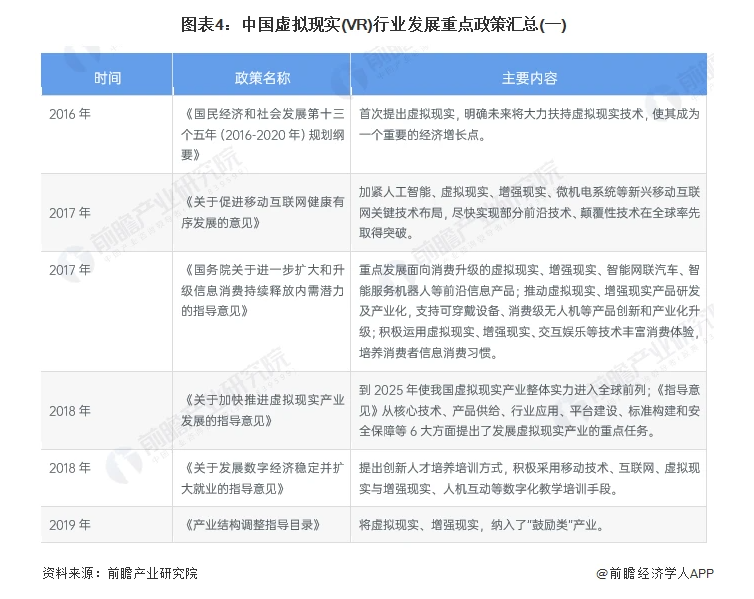The image size is (754, 599).
Task: Click the "政策名称" column header
Action: click(x=262, y=77)
